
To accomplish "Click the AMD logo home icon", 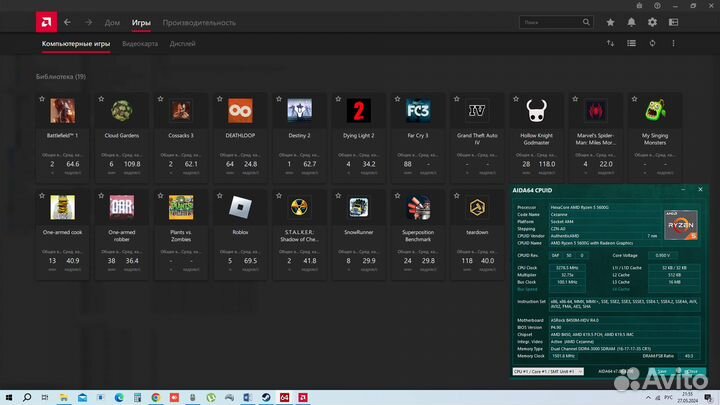I will 46,22.
